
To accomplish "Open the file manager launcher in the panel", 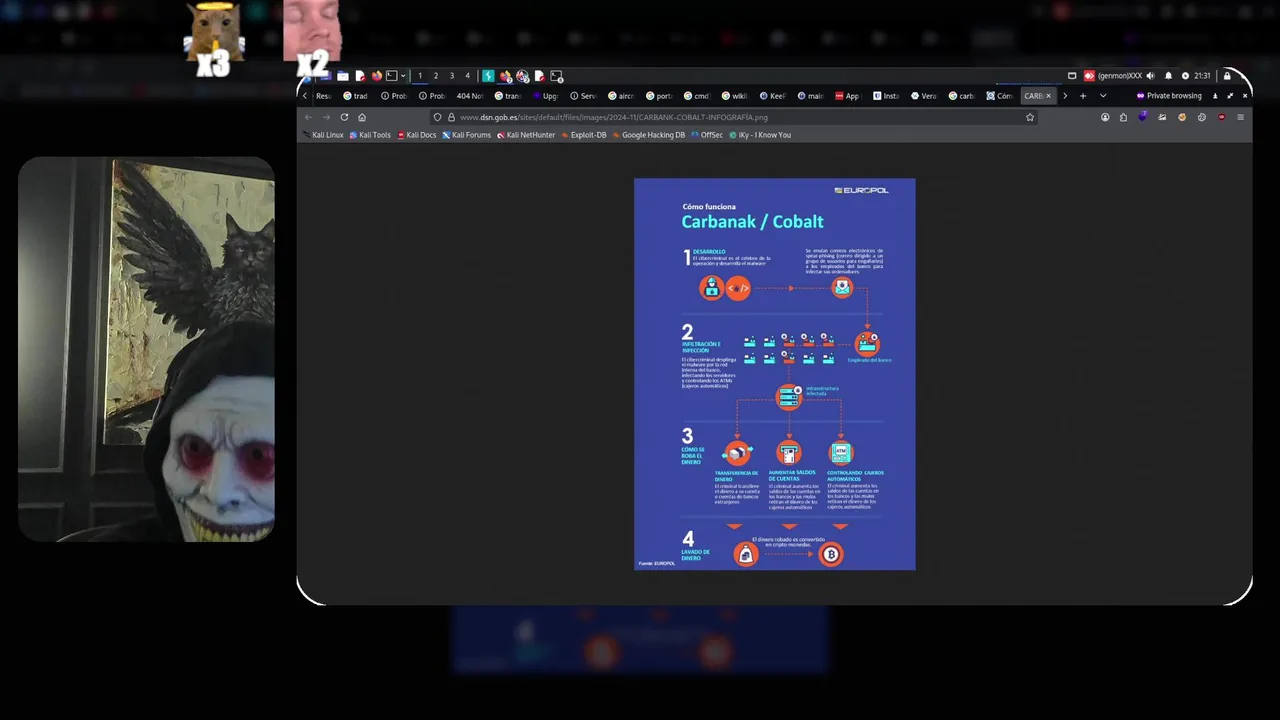I will pos(343,76).
